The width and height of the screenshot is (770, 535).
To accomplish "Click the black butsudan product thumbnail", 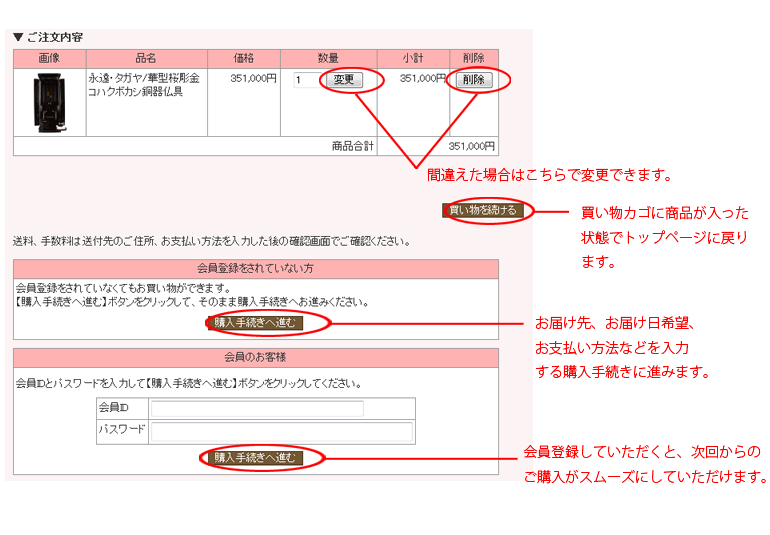I will pyautogui.click(x=49, y=102).
